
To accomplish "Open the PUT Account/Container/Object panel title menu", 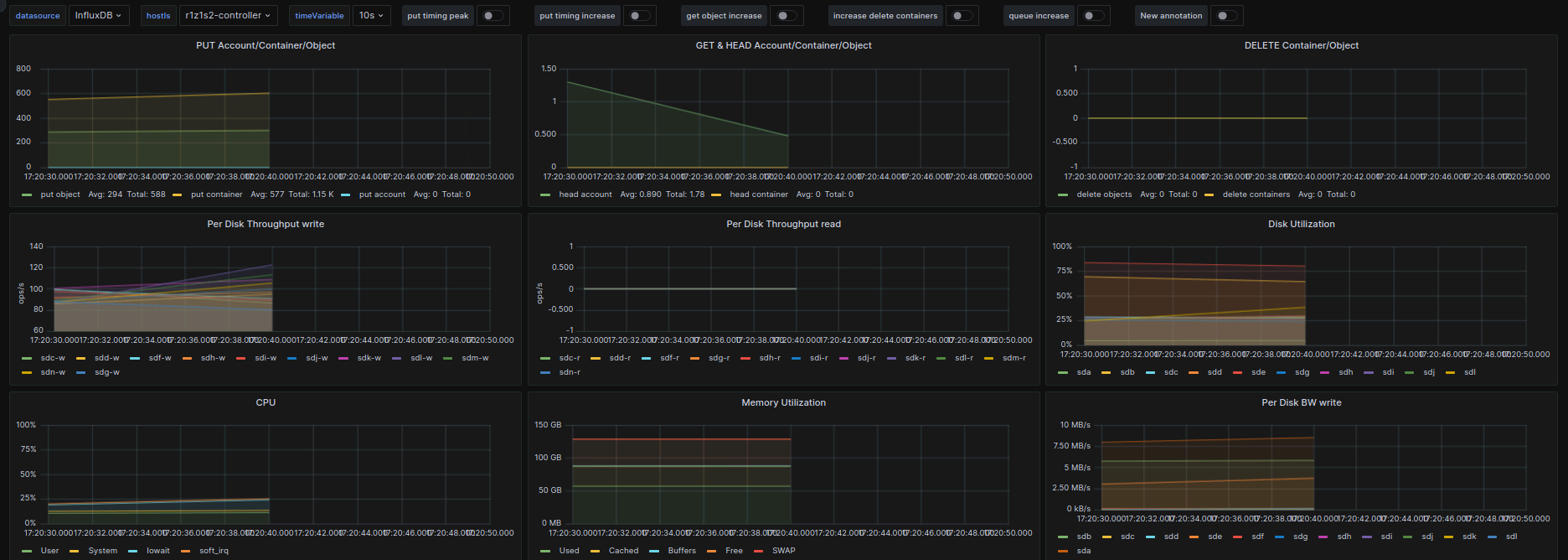I will (x=266, y=45).
